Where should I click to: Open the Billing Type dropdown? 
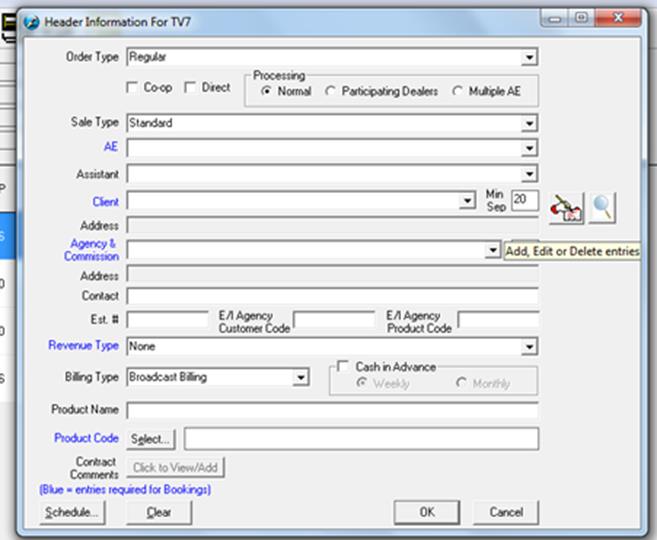(300, 378)
